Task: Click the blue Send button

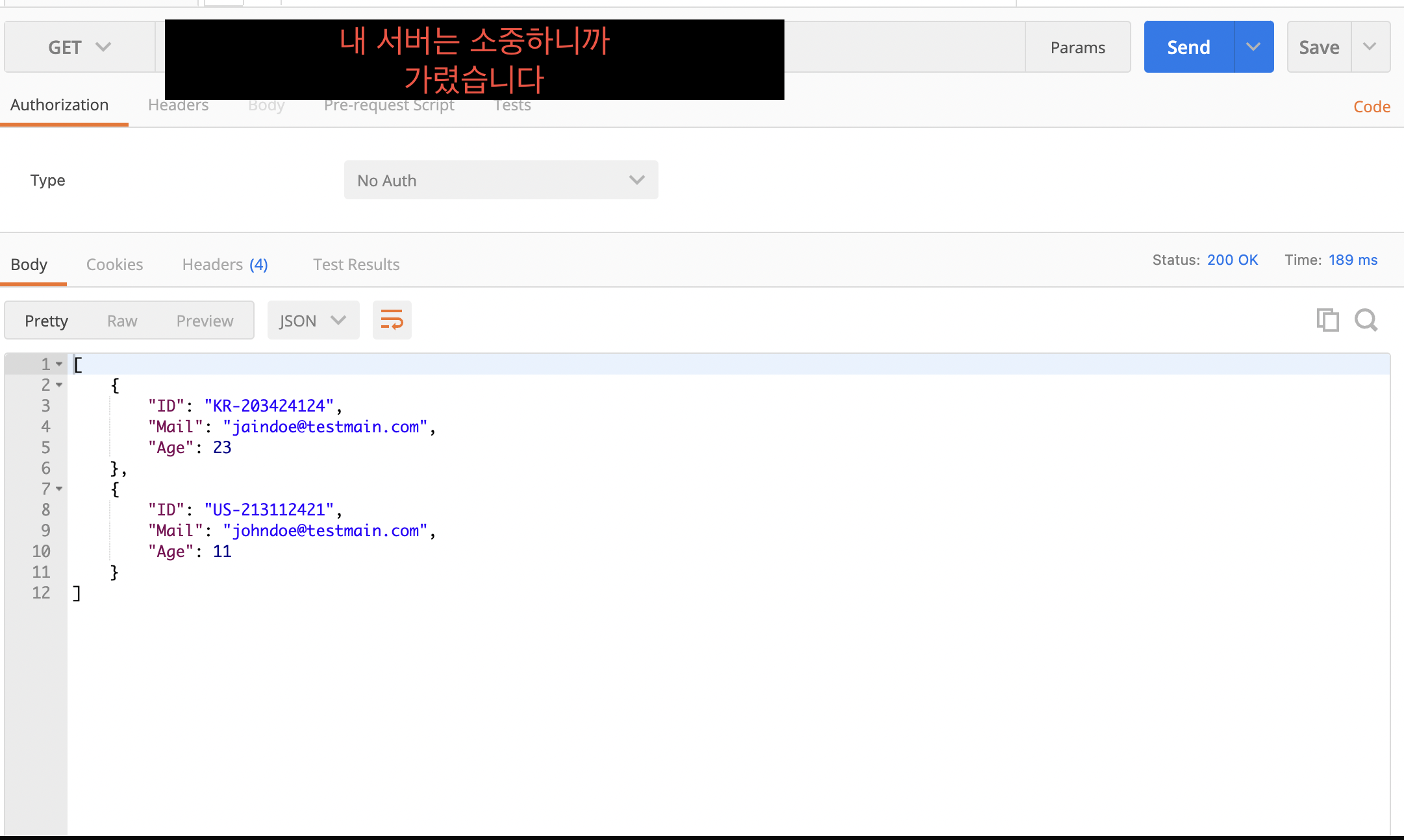Action: pyautogui.click(x=1188, y=47)
